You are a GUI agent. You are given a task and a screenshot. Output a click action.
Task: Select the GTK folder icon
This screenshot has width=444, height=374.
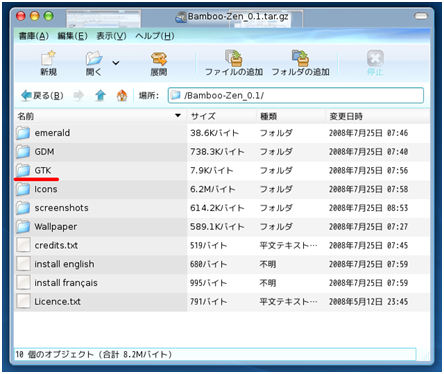tap(23, 170)
